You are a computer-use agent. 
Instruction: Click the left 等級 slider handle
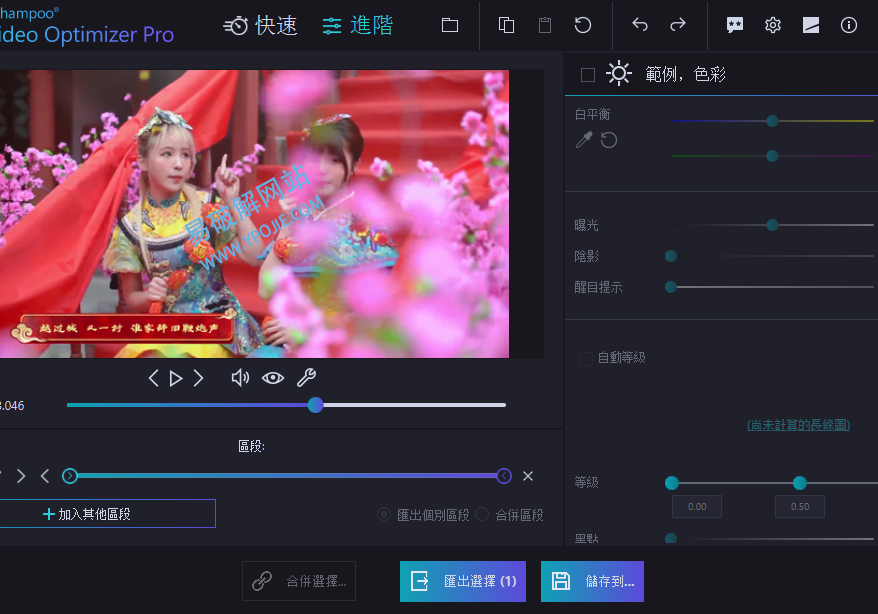pyautogui.click(x=672, y=483)
